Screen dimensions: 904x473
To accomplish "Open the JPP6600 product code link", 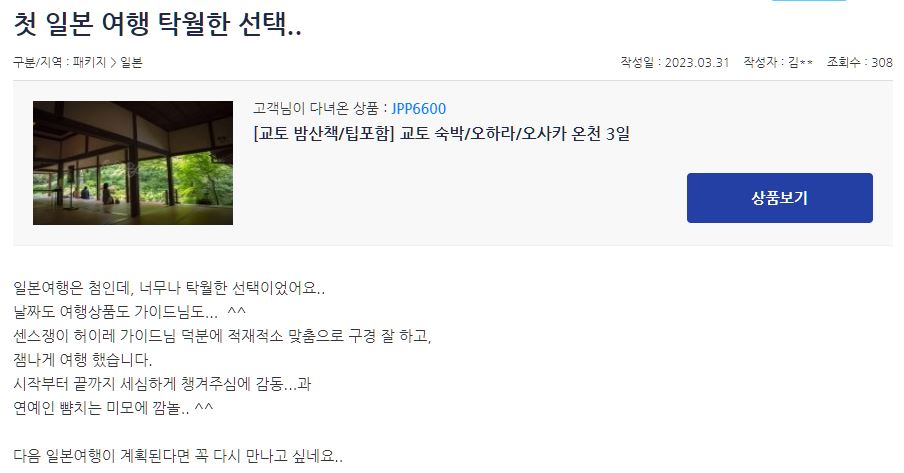I will 419,108.
